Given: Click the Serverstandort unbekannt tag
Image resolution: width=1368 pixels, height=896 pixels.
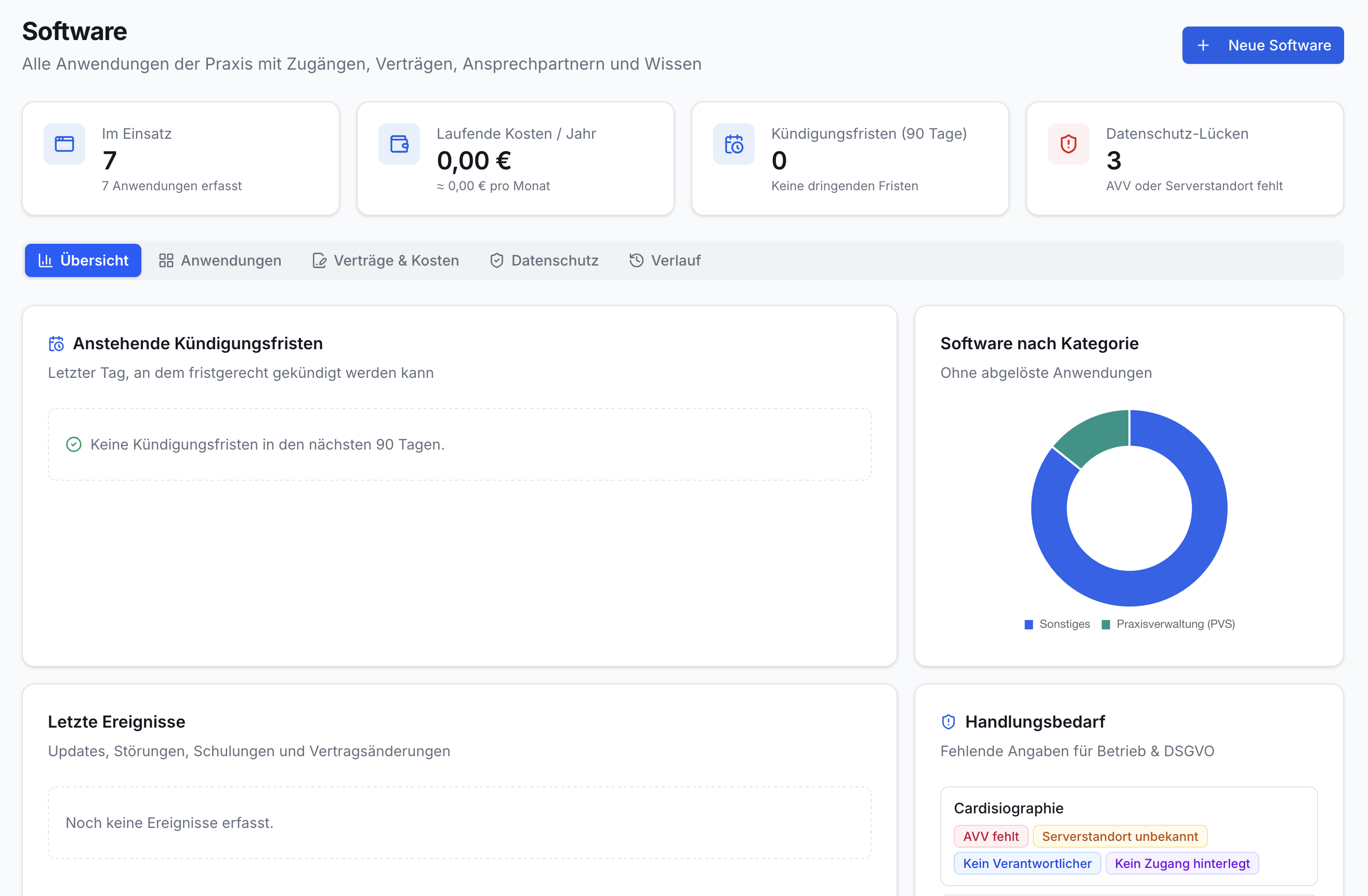Looking at the screenshot, I should [x=1120, y=836].
